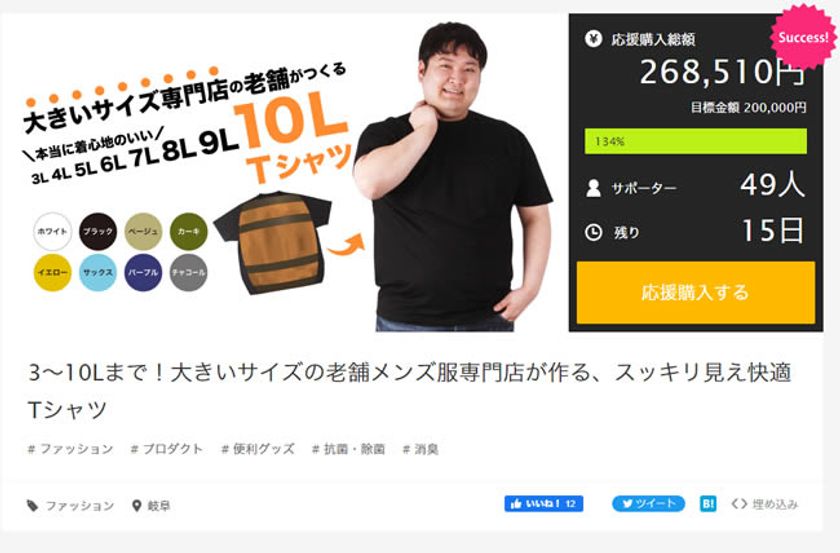Click the fashion category tag icon

pos(33,505)
